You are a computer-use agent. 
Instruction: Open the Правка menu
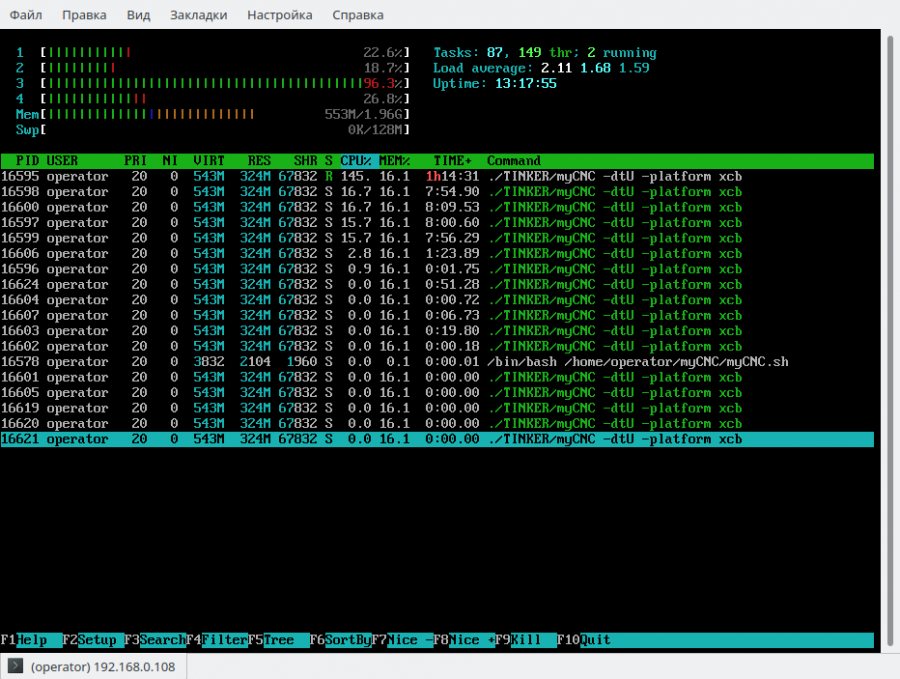84,15
